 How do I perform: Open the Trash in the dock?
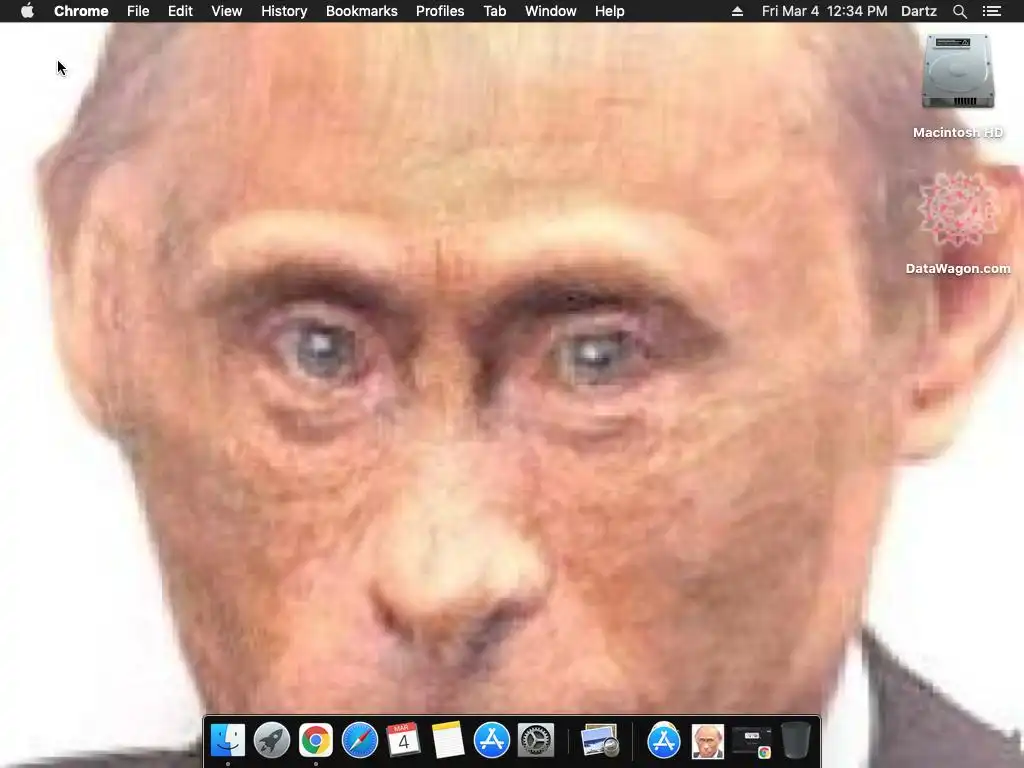click(x=796, y=740)
